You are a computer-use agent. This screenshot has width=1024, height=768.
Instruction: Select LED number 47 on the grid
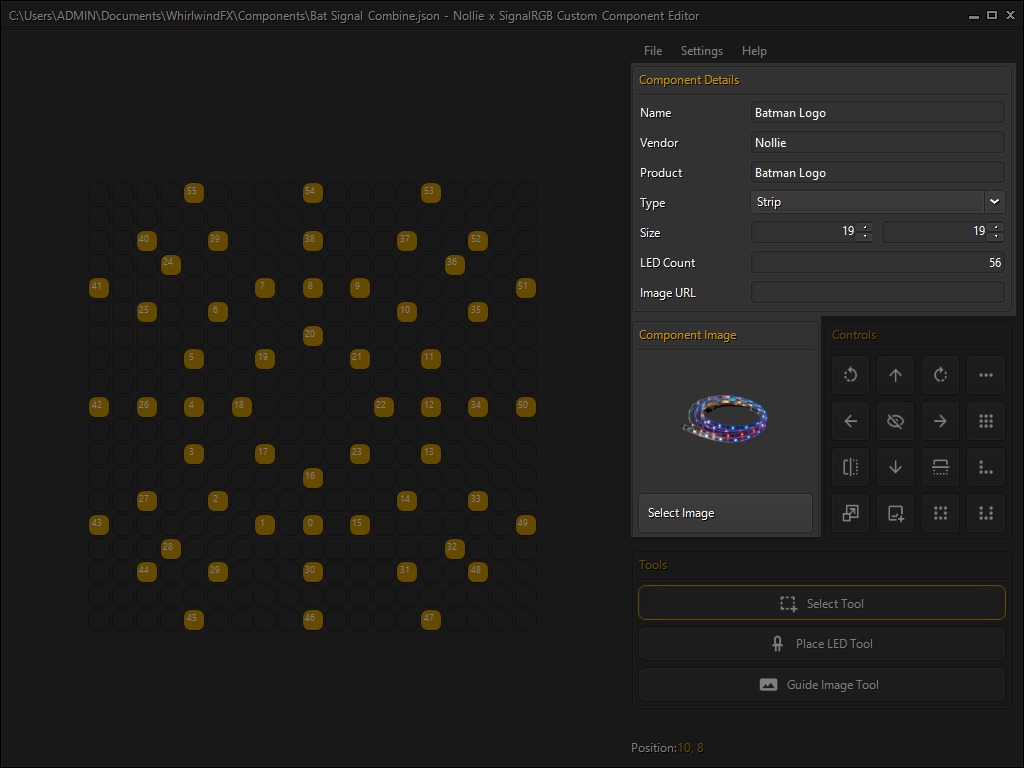click(x=431, y=619)
